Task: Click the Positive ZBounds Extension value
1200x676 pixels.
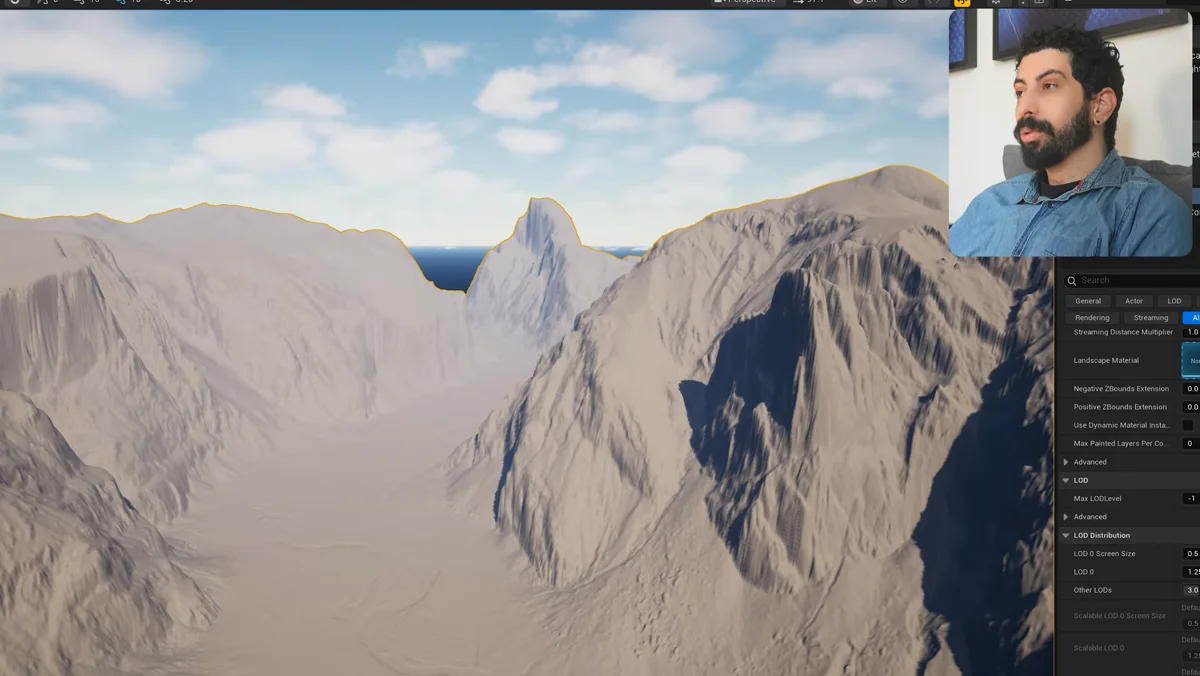Action: (1191, 407)
